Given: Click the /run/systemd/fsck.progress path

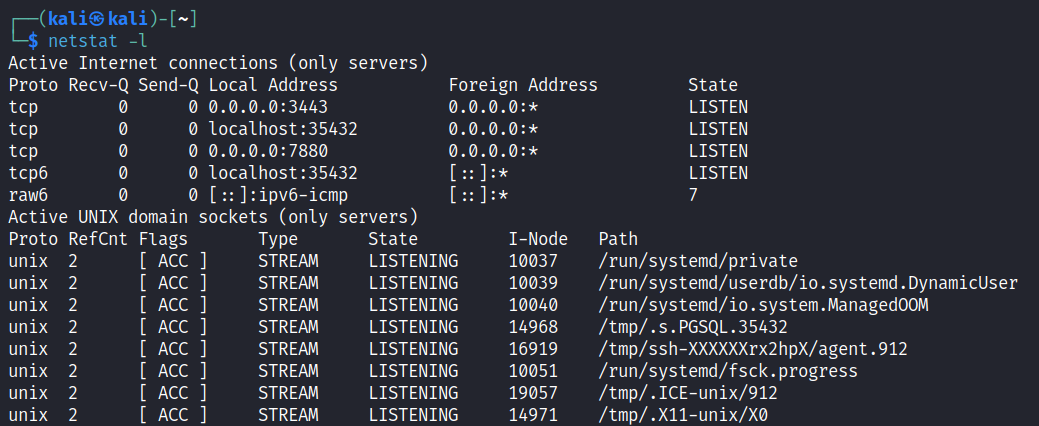Looking at the screenshot, I should point(727,371).
